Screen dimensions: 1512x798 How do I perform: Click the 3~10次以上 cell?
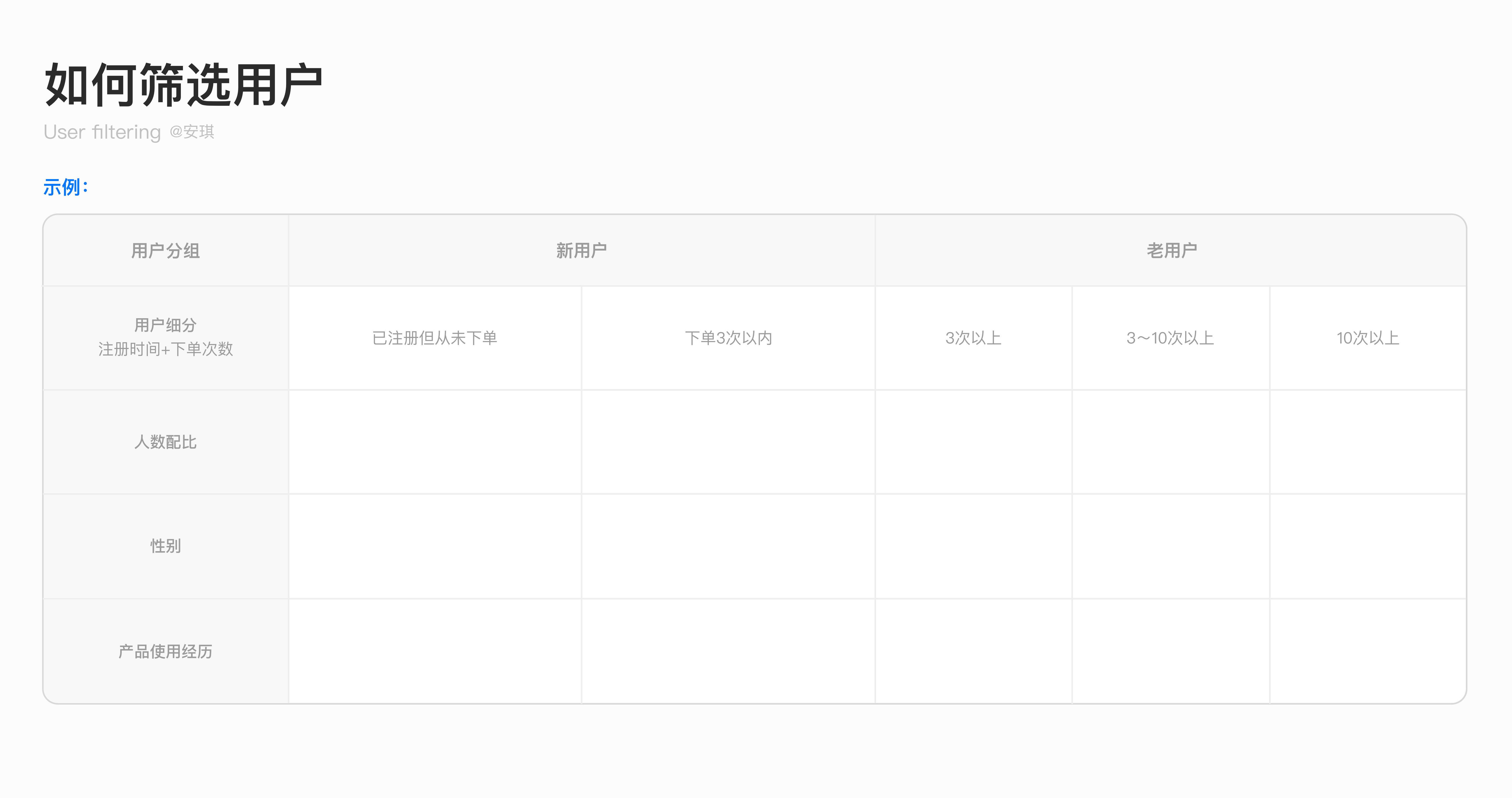click(x=1171, y=338)
